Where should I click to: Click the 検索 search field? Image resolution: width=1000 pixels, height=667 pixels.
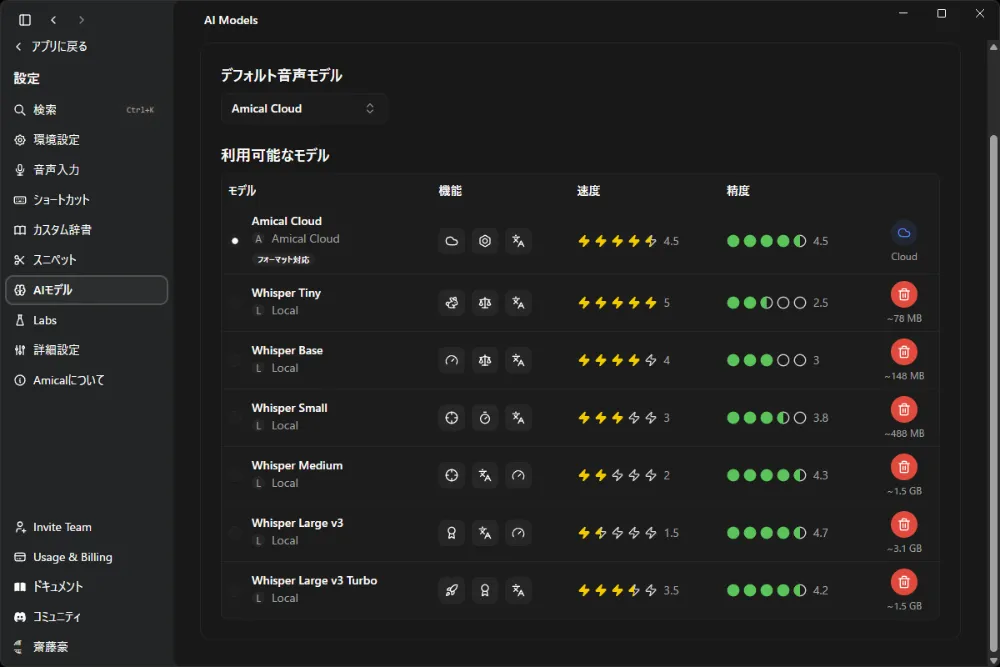click(86, 110)
